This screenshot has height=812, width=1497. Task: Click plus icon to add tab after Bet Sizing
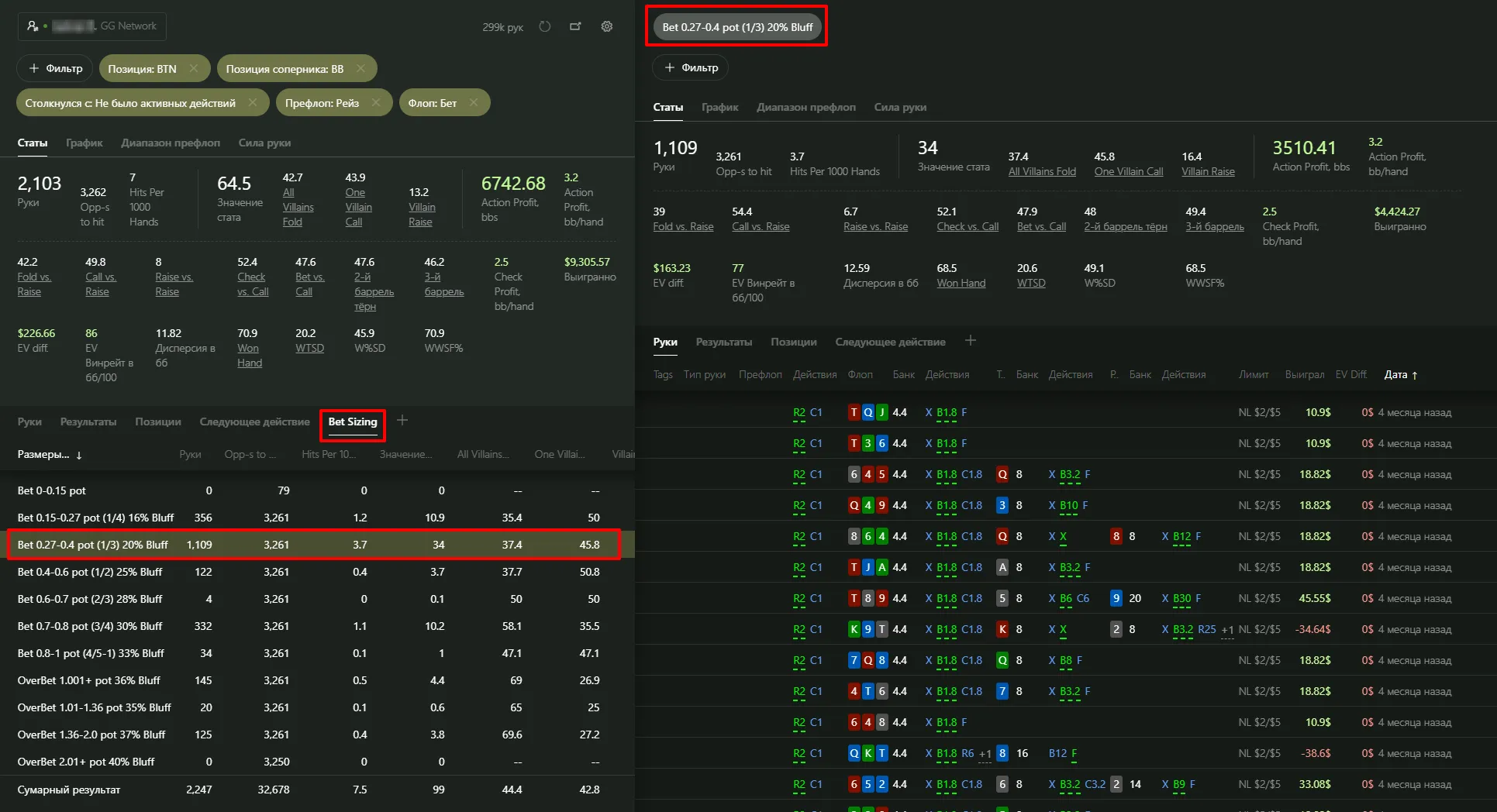pyautogui.click(x=402, y=420)
